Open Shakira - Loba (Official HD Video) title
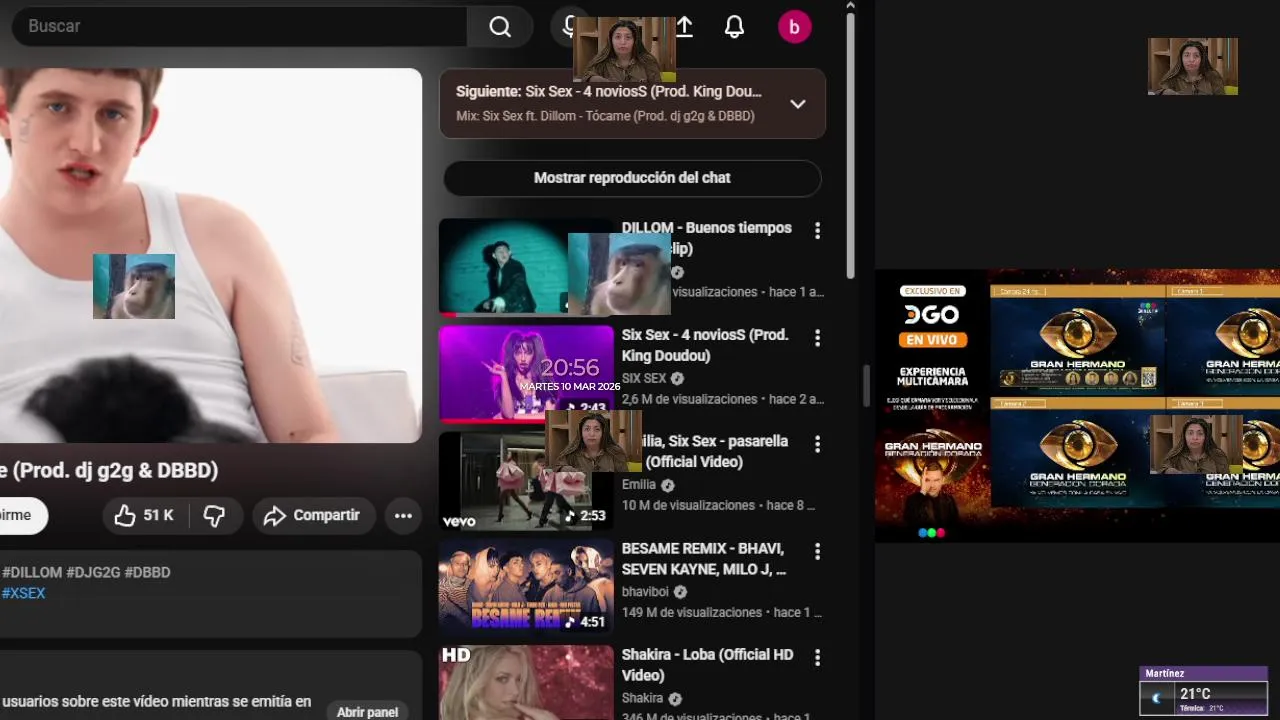 [x=707, y=665]
